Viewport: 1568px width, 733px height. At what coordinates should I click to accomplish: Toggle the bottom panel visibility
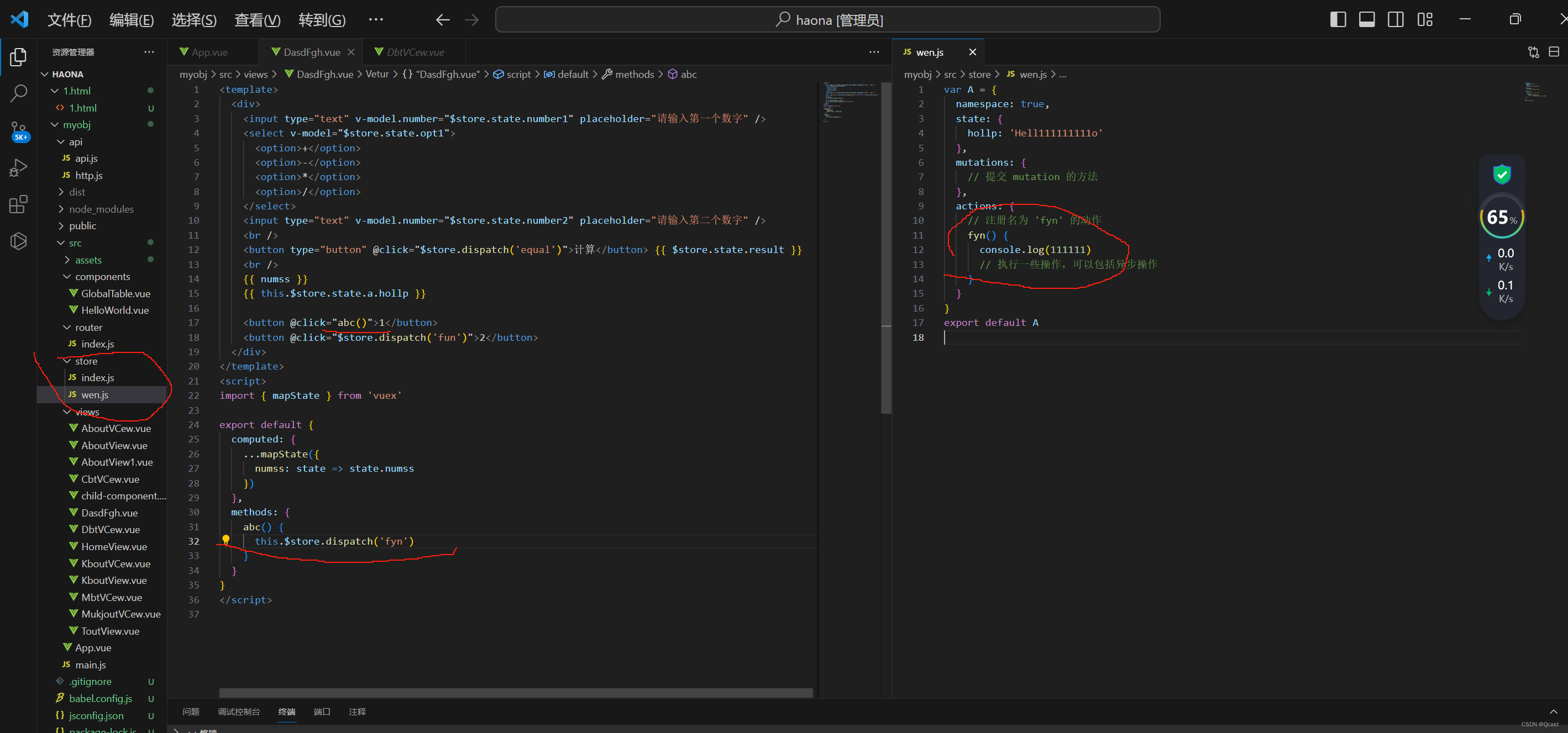tap(1366, 19)
